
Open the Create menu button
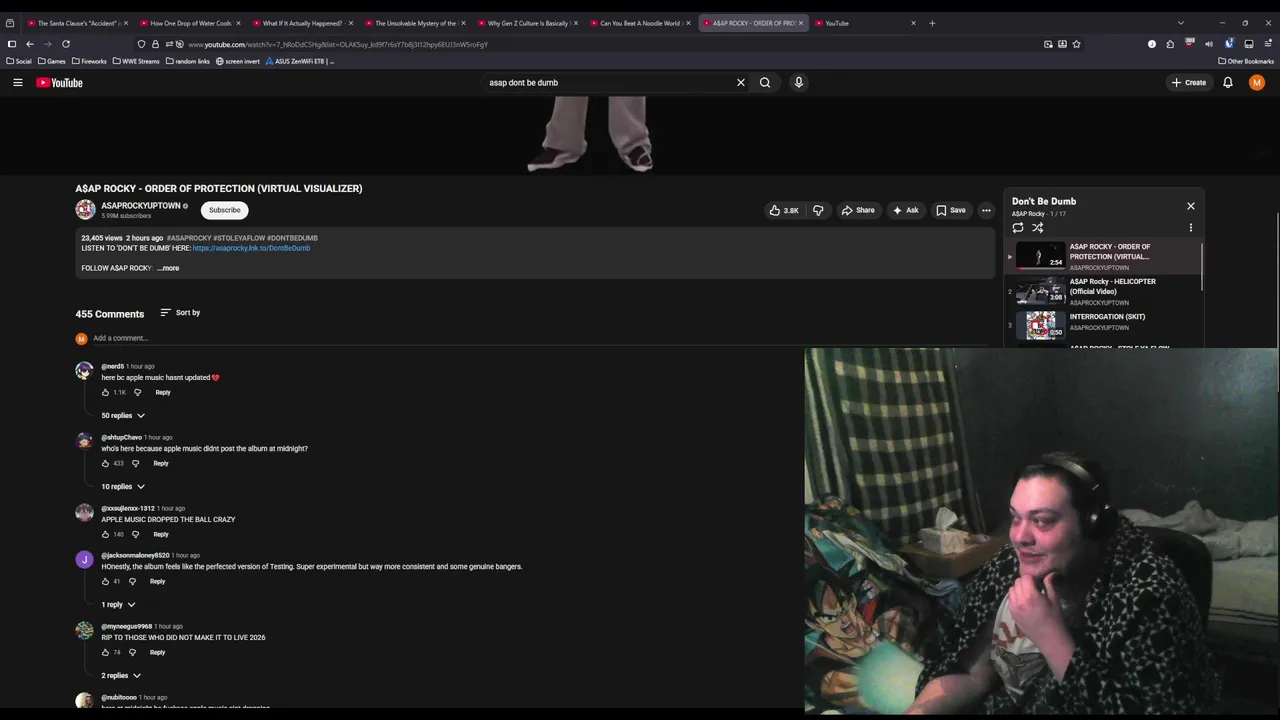pos(1189,83)
